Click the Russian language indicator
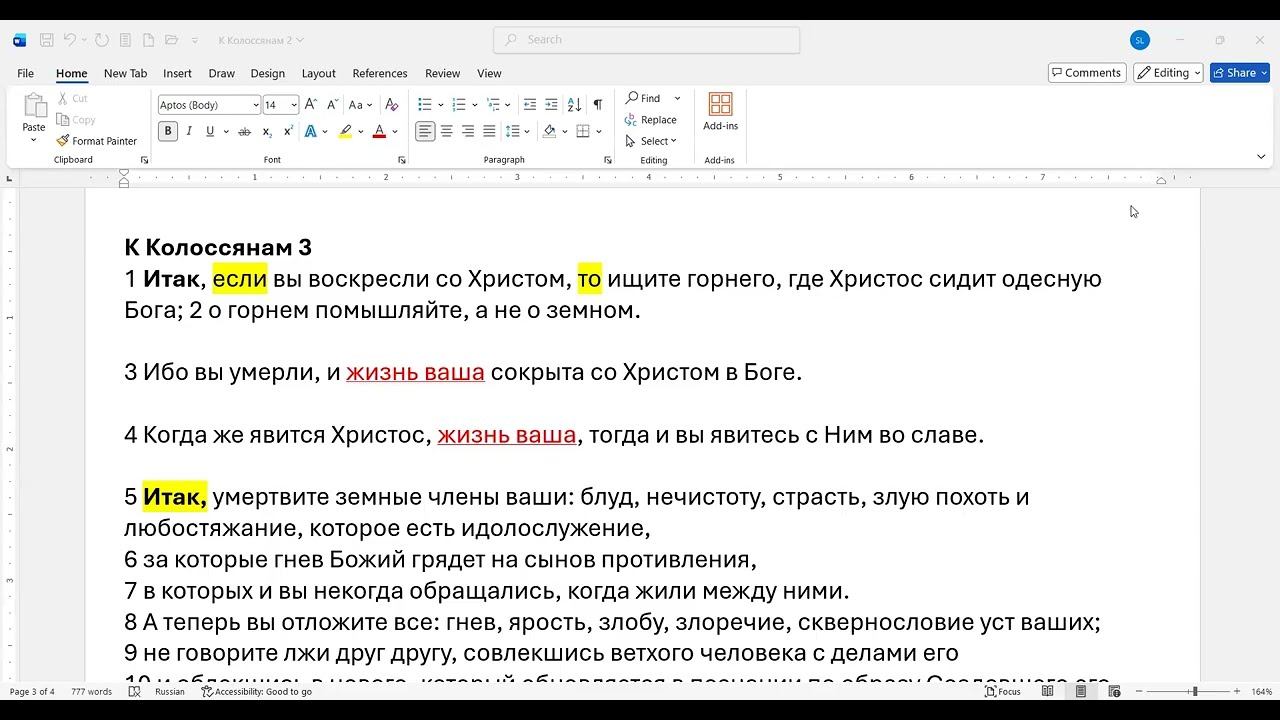The height and width of the screenshot is (720, 1280). click(x=170, y=691)
